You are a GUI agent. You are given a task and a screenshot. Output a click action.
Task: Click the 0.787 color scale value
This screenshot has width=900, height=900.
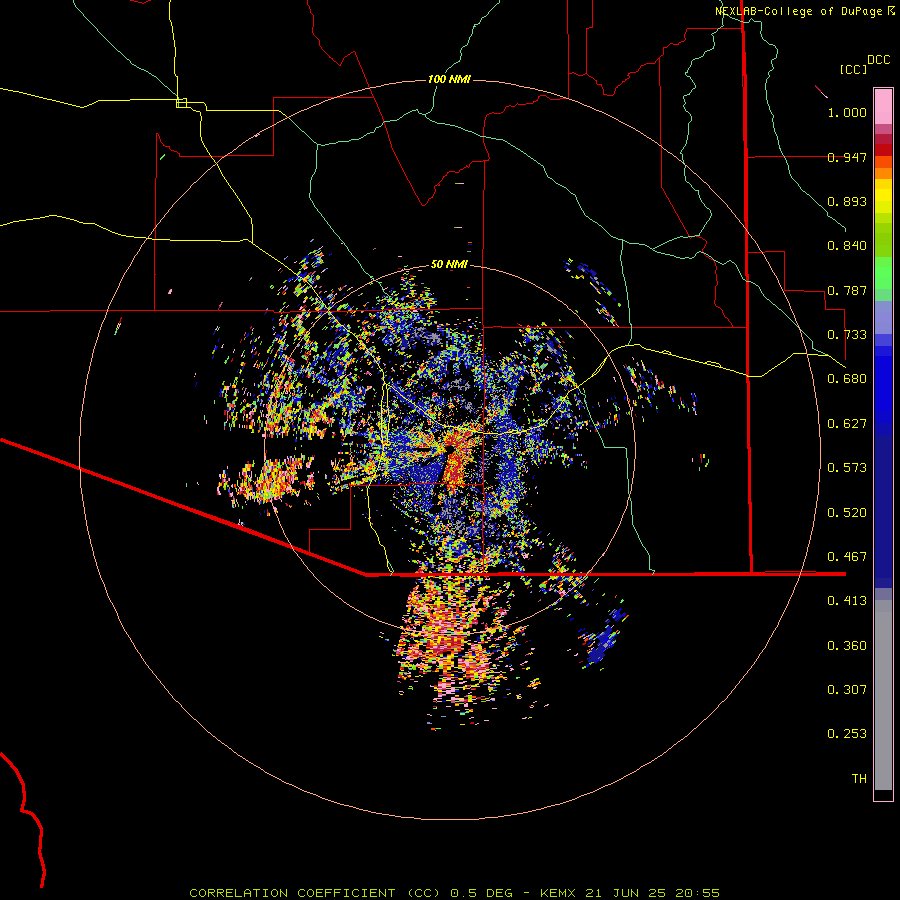coord(847,290)
